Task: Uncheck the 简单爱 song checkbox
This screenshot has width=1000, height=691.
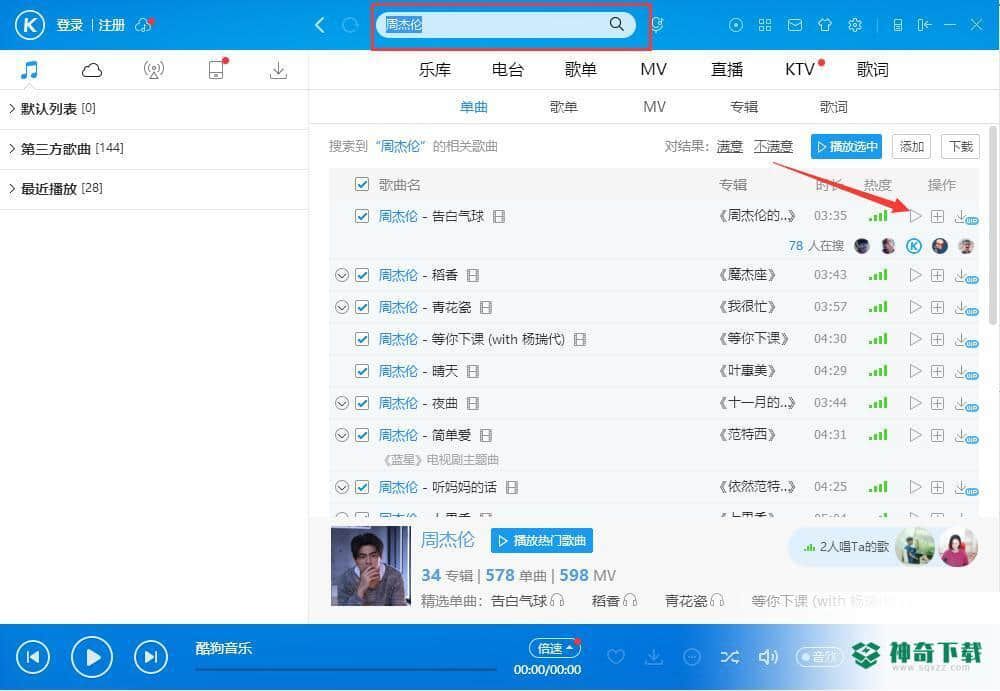Action: pyautogui.click(x=362, y=435)
